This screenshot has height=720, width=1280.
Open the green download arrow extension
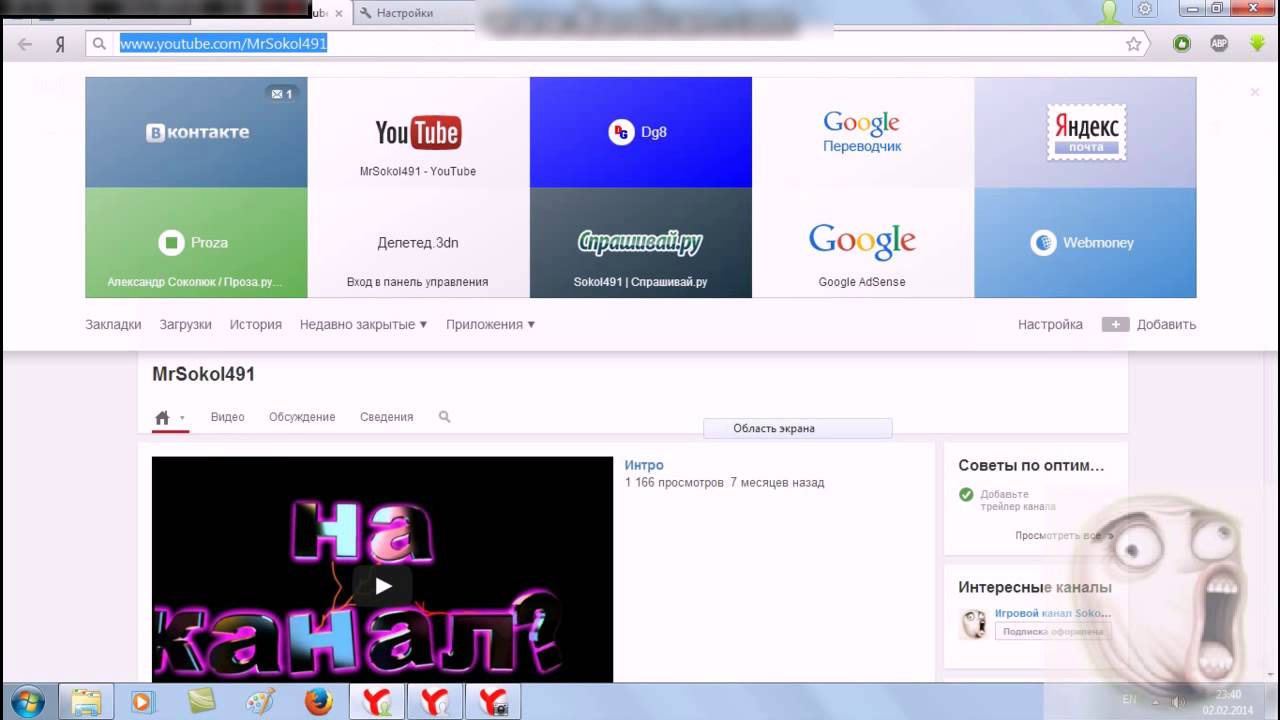[1257, 44]
